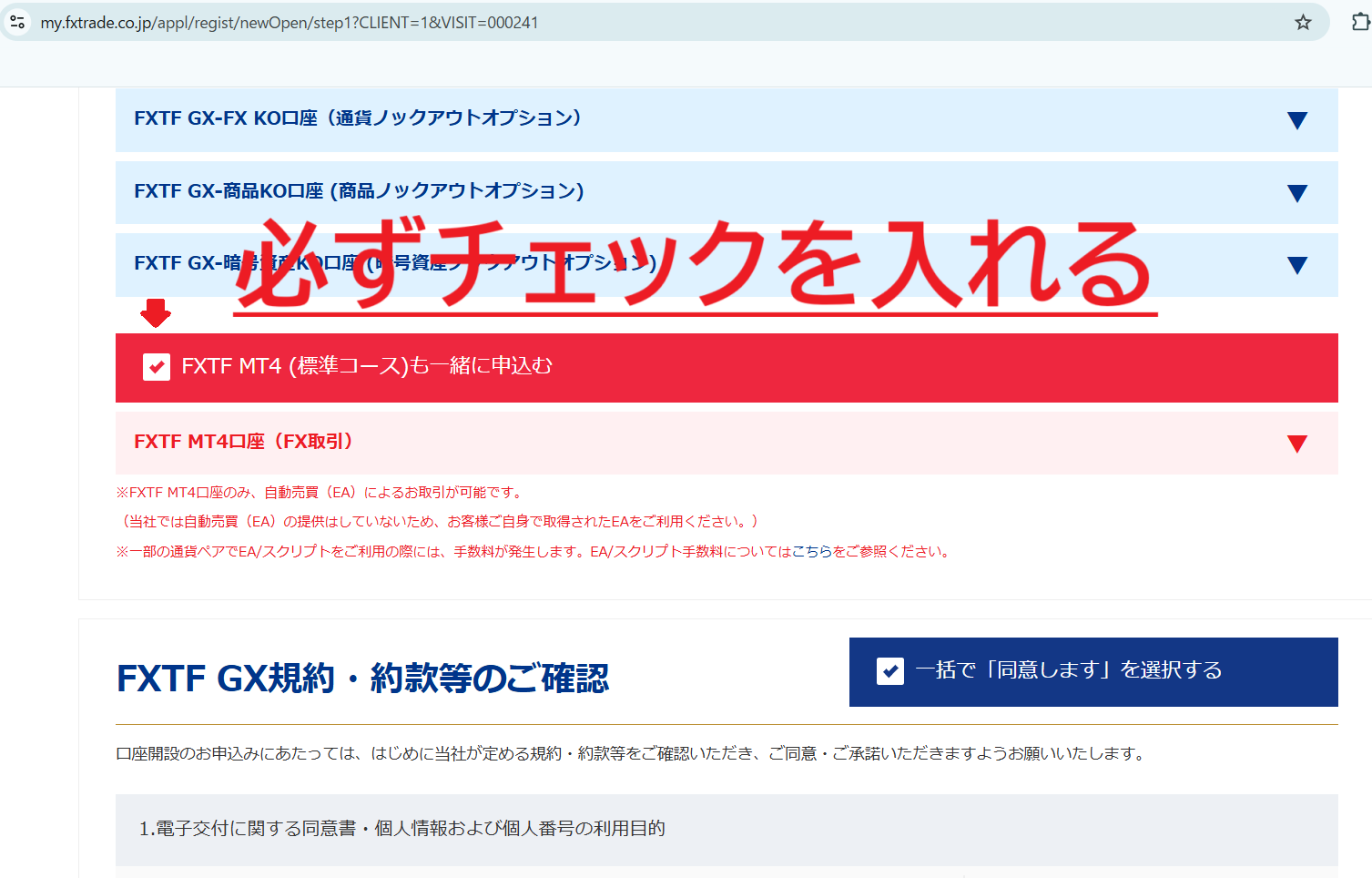Uncheck the FXTF MT4 (標準コース)も一緒に申込む checkbox
Screen dimensions: 1372x878
pos(156,367)
